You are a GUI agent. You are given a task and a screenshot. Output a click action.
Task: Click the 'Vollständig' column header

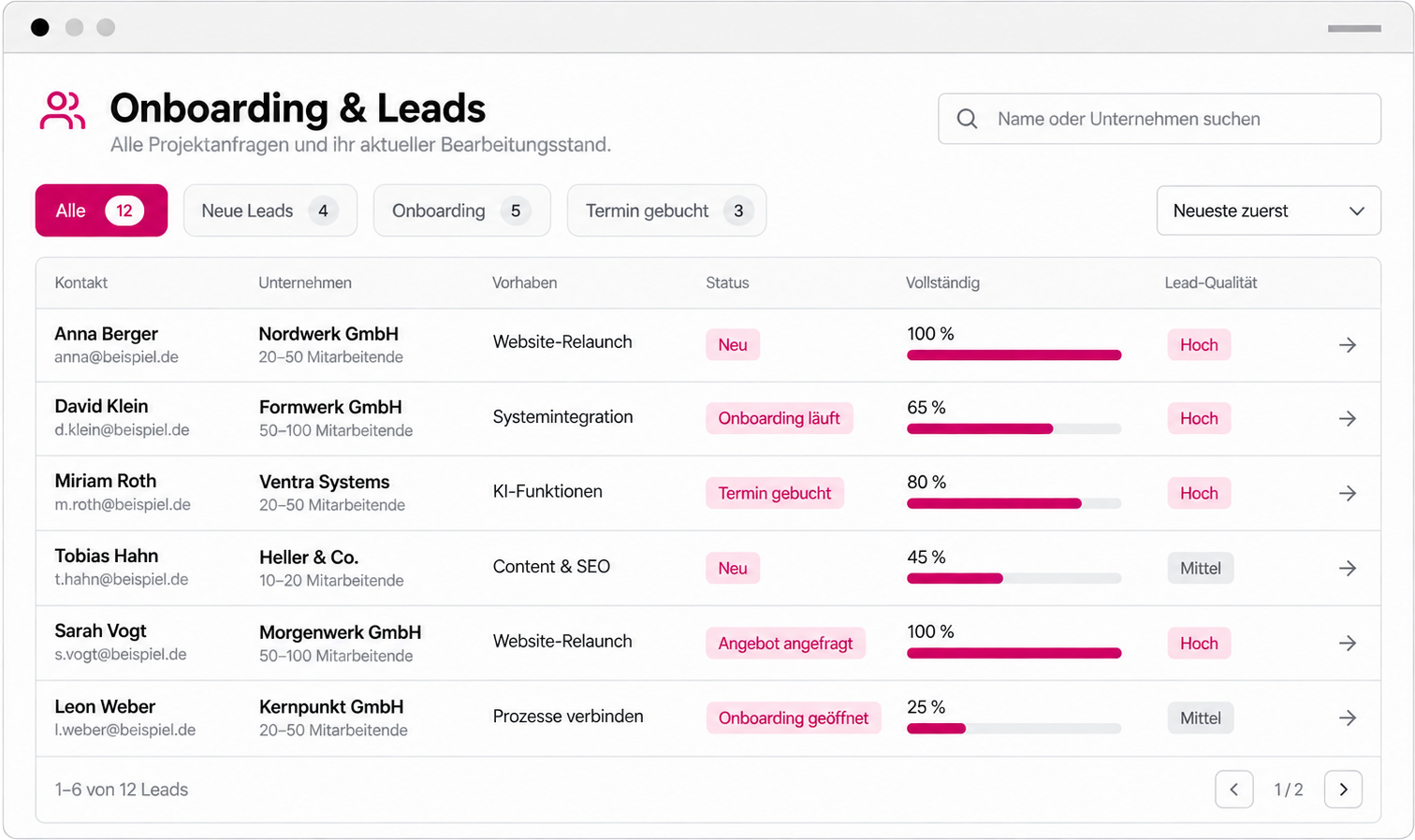click(x=942, y=282)
